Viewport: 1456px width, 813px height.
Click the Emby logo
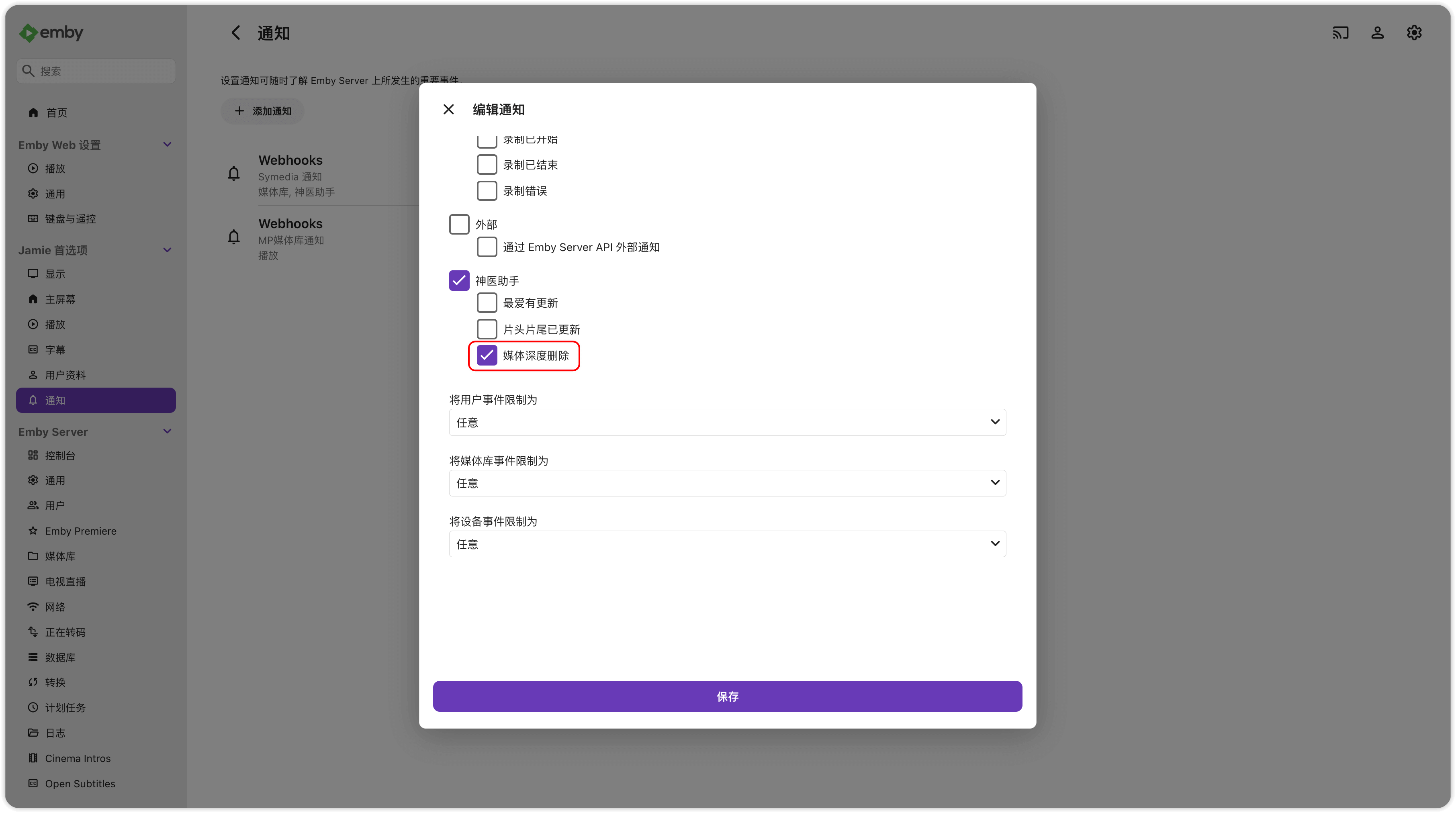pos(51,33)
